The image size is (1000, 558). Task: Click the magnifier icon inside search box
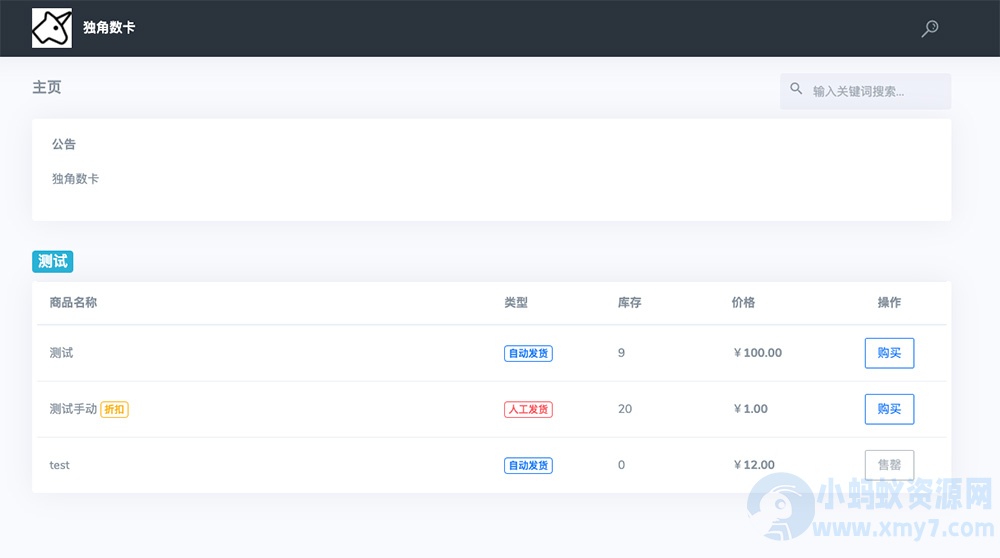(796, 89)
